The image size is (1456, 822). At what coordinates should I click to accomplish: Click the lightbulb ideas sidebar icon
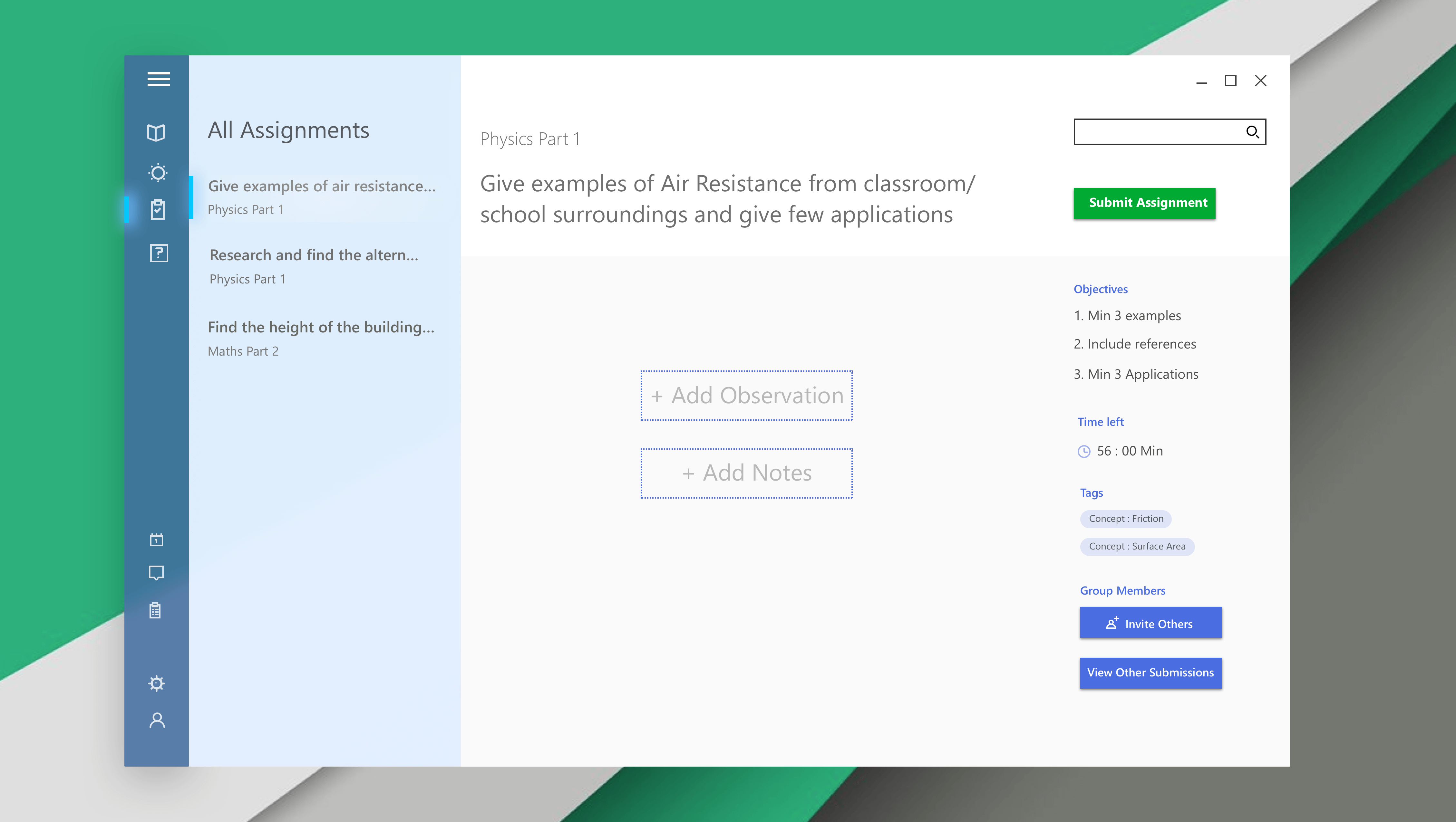158,172
